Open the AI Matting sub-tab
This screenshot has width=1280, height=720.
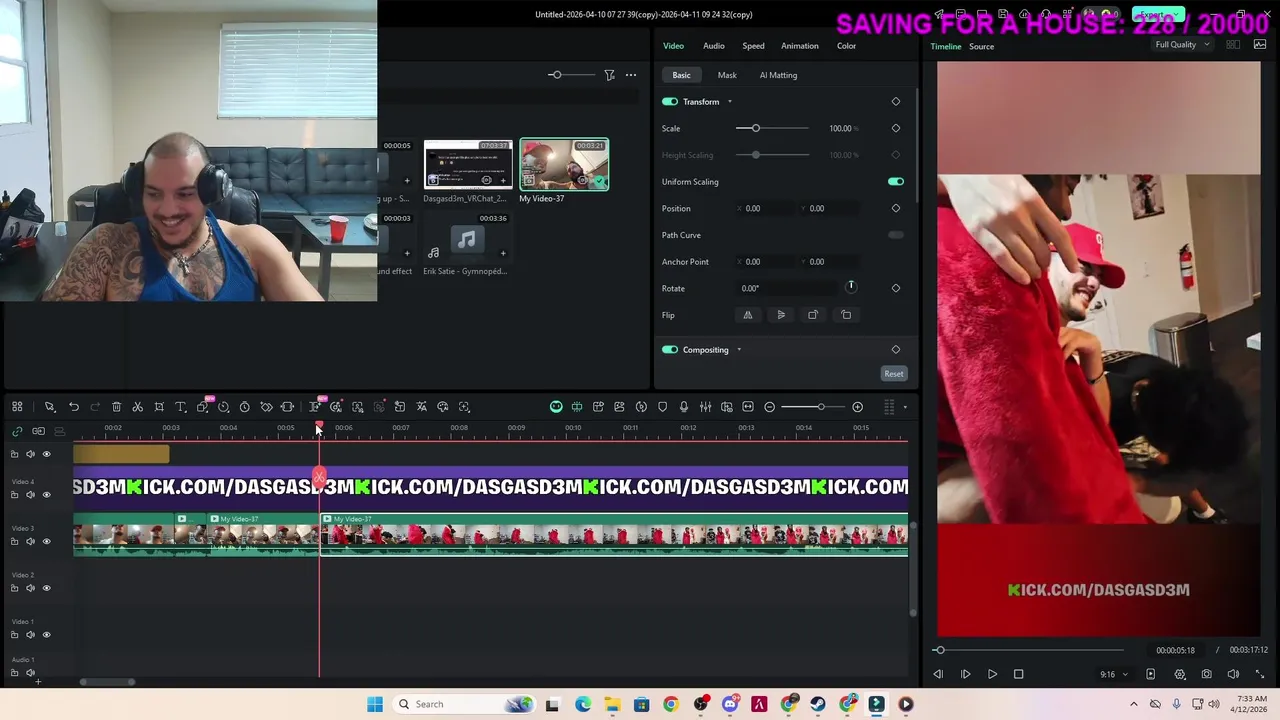click(x=778, y=75)
